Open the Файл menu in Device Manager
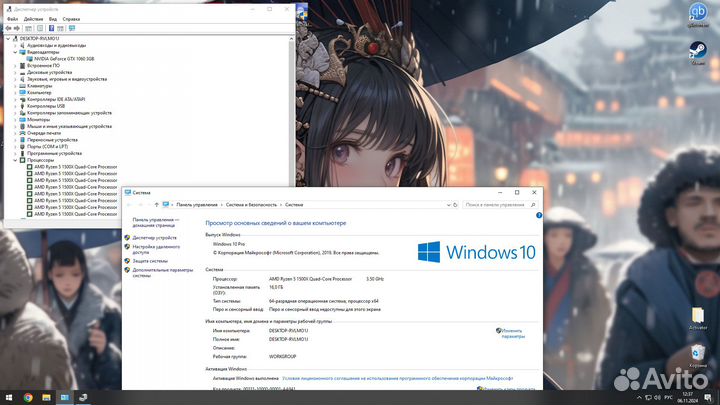Image resolution: width=720 pixels, height=405 pixels. click(x=12, y=19)
